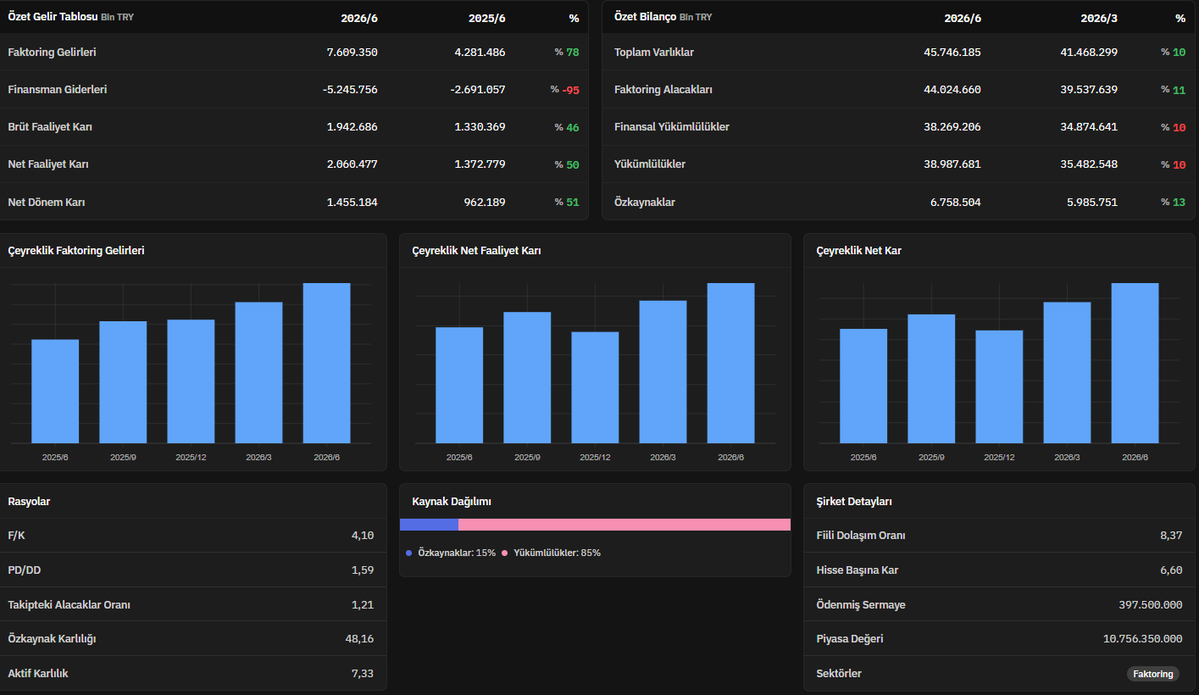
Task: Click the Özet Bilanço title
Action: 645,17
